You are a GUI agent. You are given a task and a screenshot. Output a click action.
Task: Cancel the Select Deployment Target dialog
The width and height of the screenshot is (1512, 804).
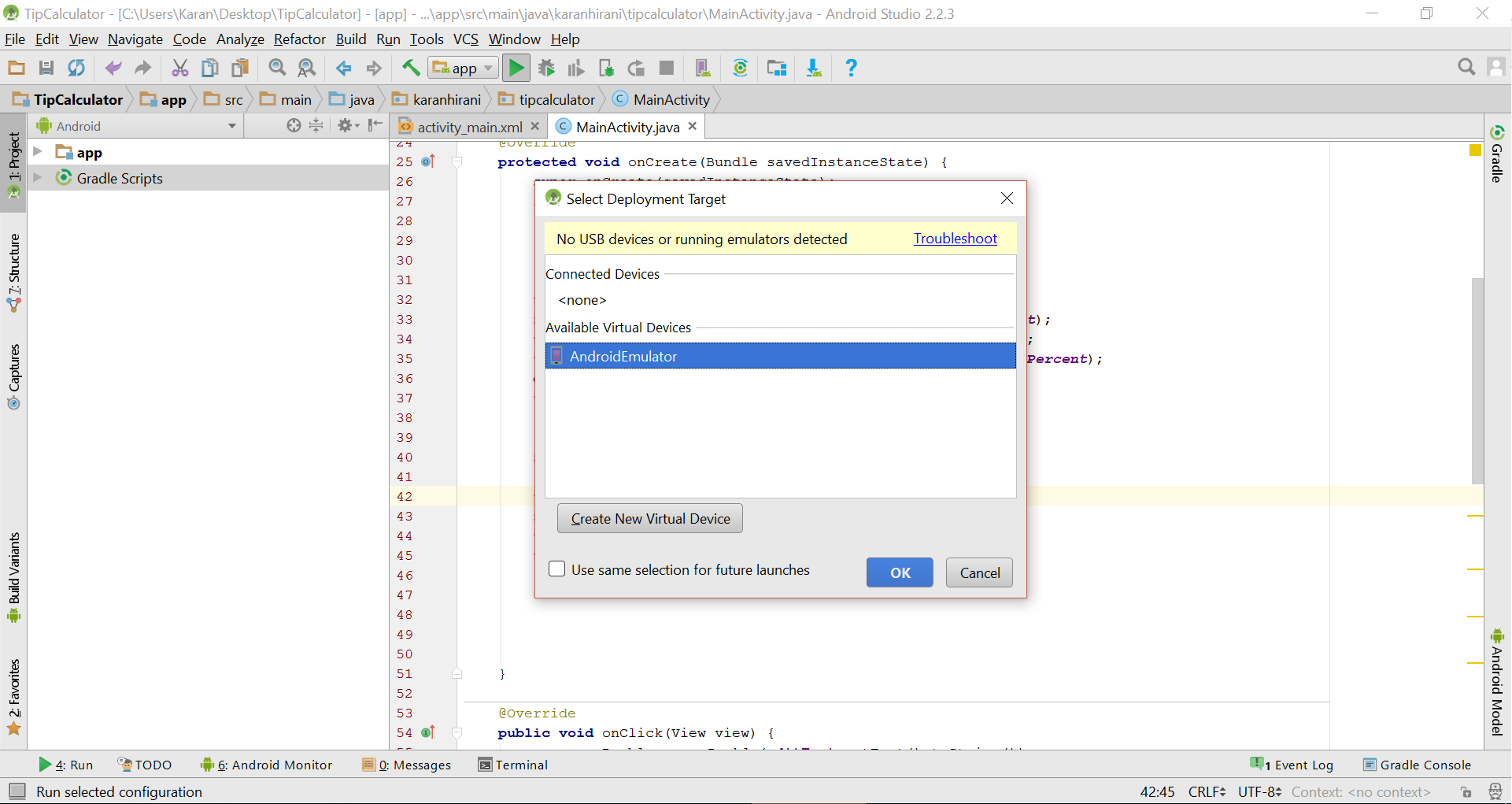tap(980, 572)
